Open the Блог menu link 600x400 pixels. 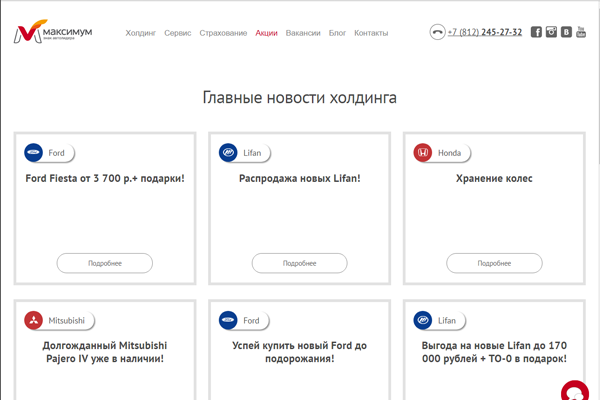click(337, 33)
